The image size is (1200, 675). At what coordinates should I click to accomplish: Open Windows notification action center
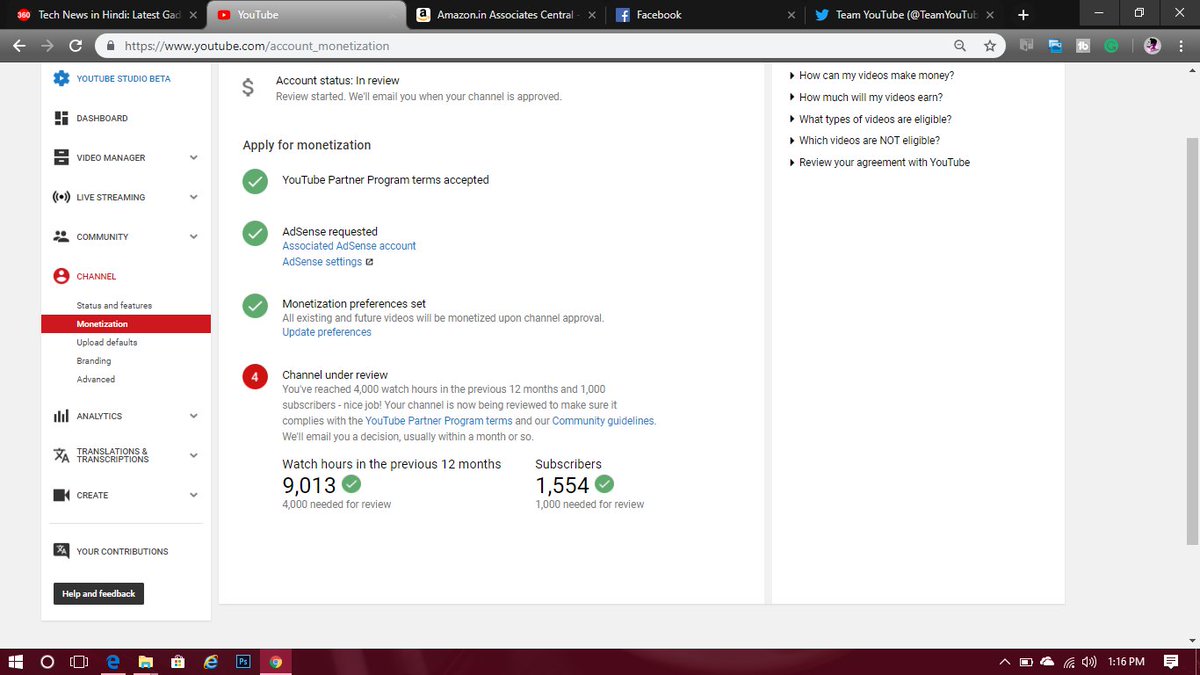coord(1171,661)
